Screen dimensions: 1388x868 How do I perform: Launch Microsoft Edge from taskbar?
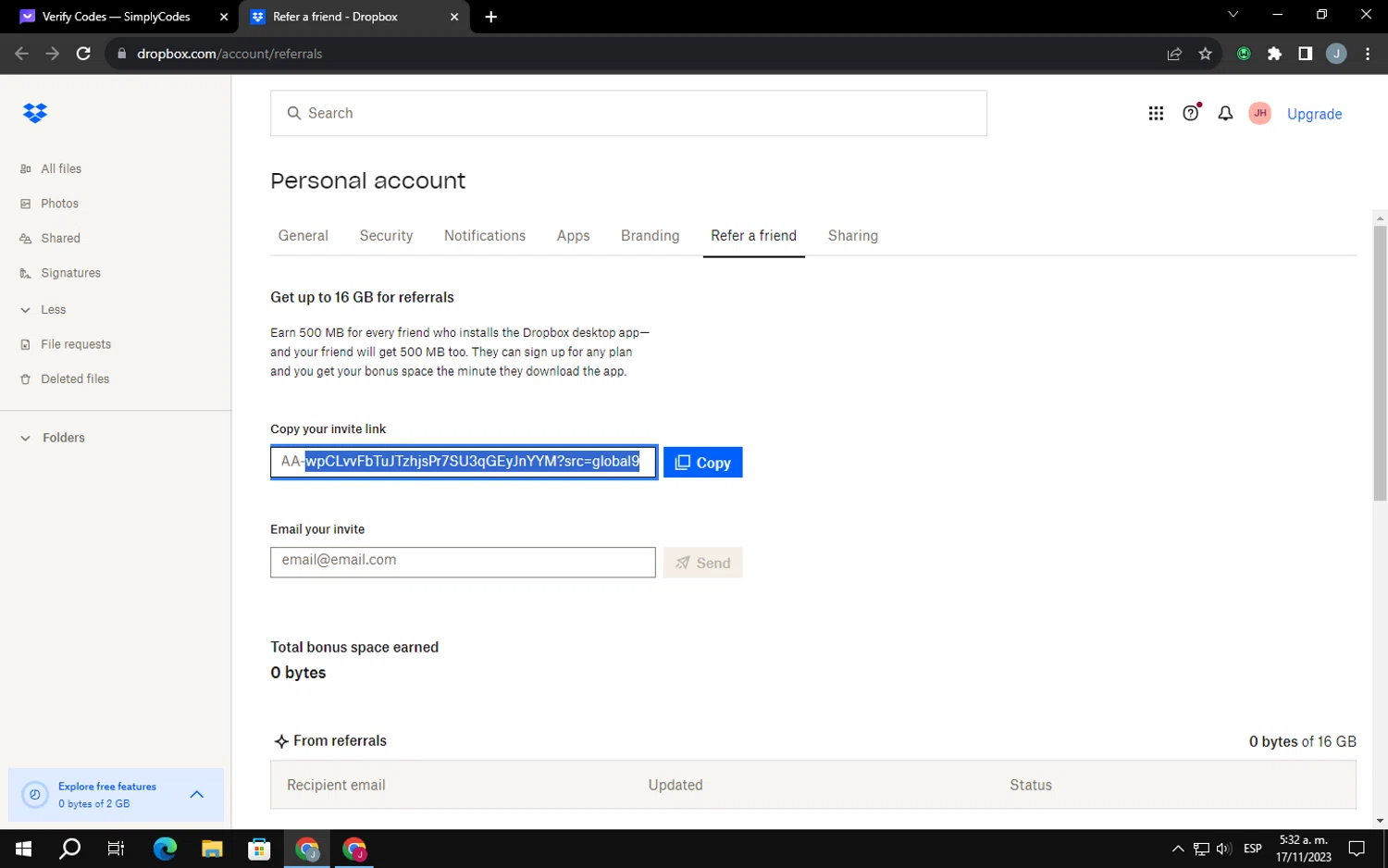(165, 849)
